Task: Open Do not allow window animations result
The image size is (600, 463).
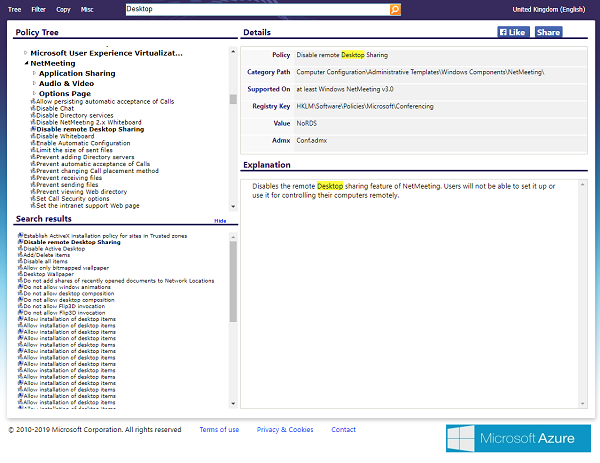Action: [x=67, y=287]
